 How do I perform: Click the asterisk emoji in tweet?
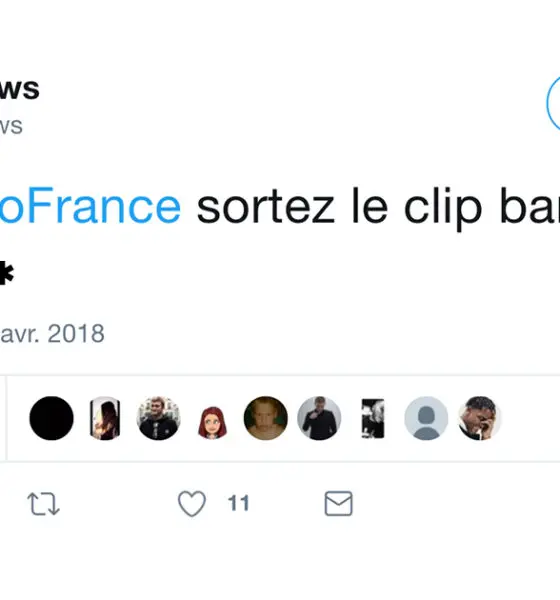point(7,273)
